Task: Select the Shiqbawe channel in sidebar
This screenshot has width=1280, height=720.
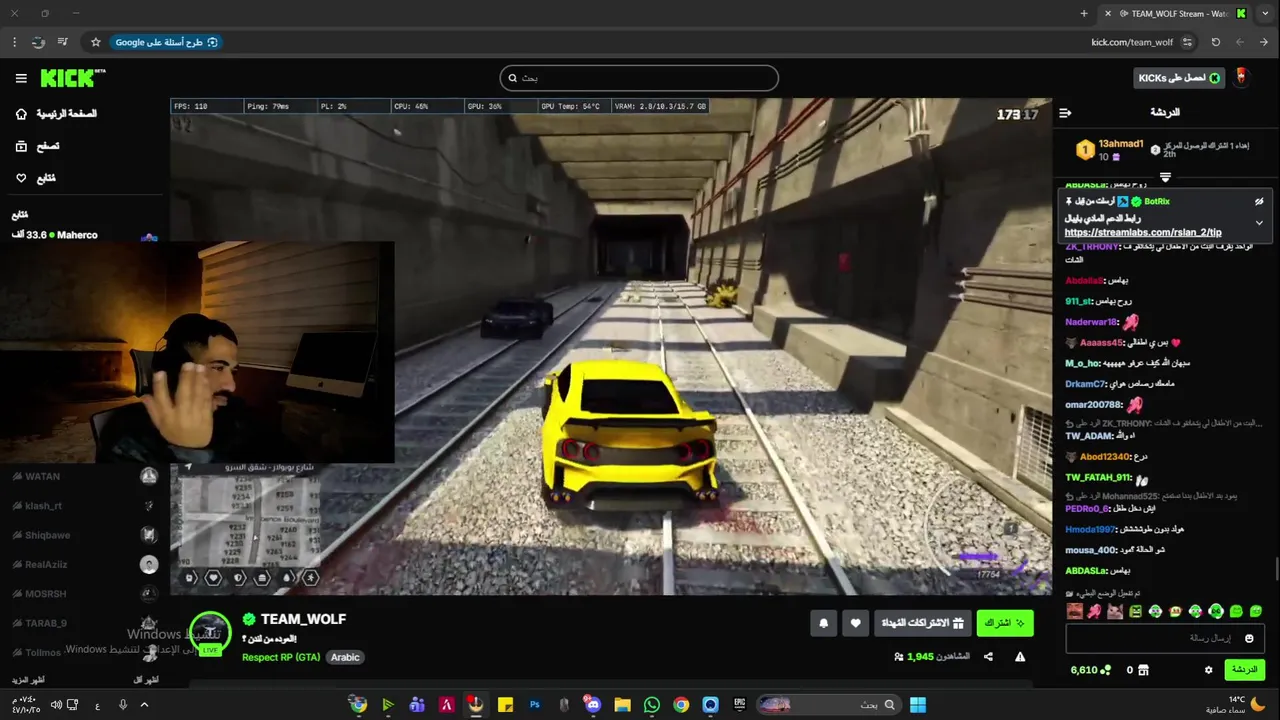Action: click(85, 535)
